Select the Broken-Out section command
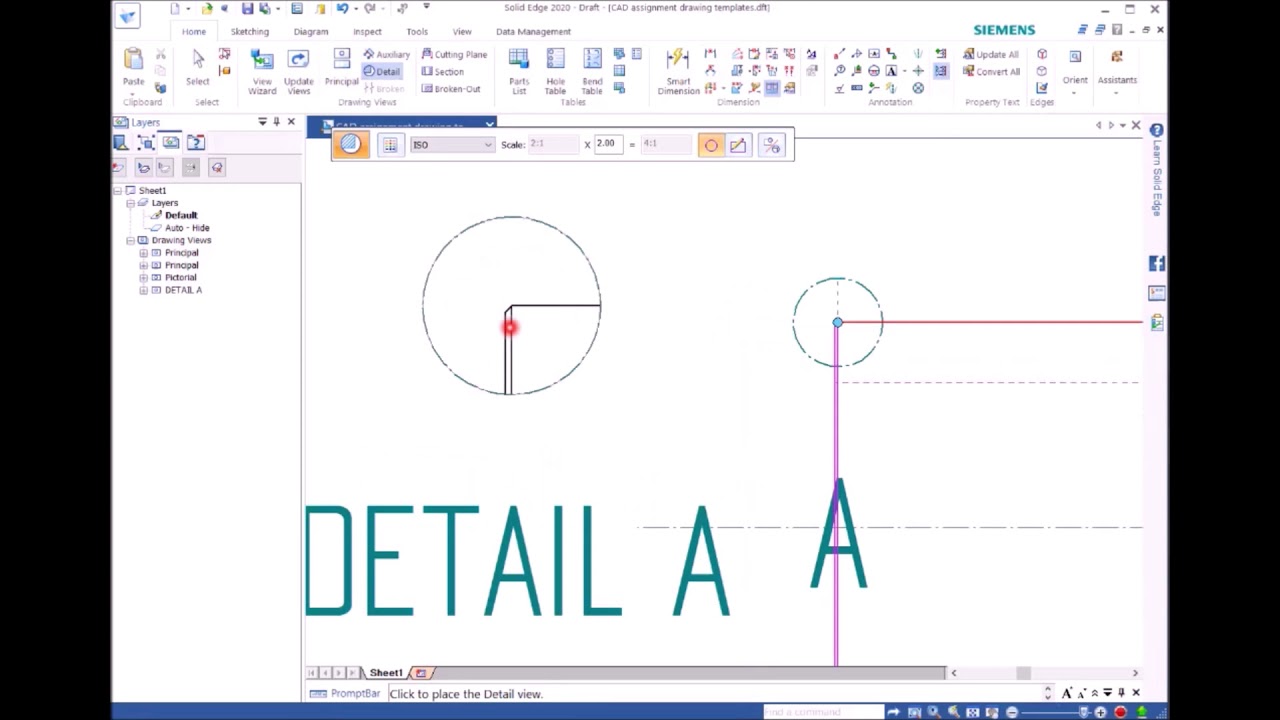This screenshot has height=720, width=1280. [451, 88]
